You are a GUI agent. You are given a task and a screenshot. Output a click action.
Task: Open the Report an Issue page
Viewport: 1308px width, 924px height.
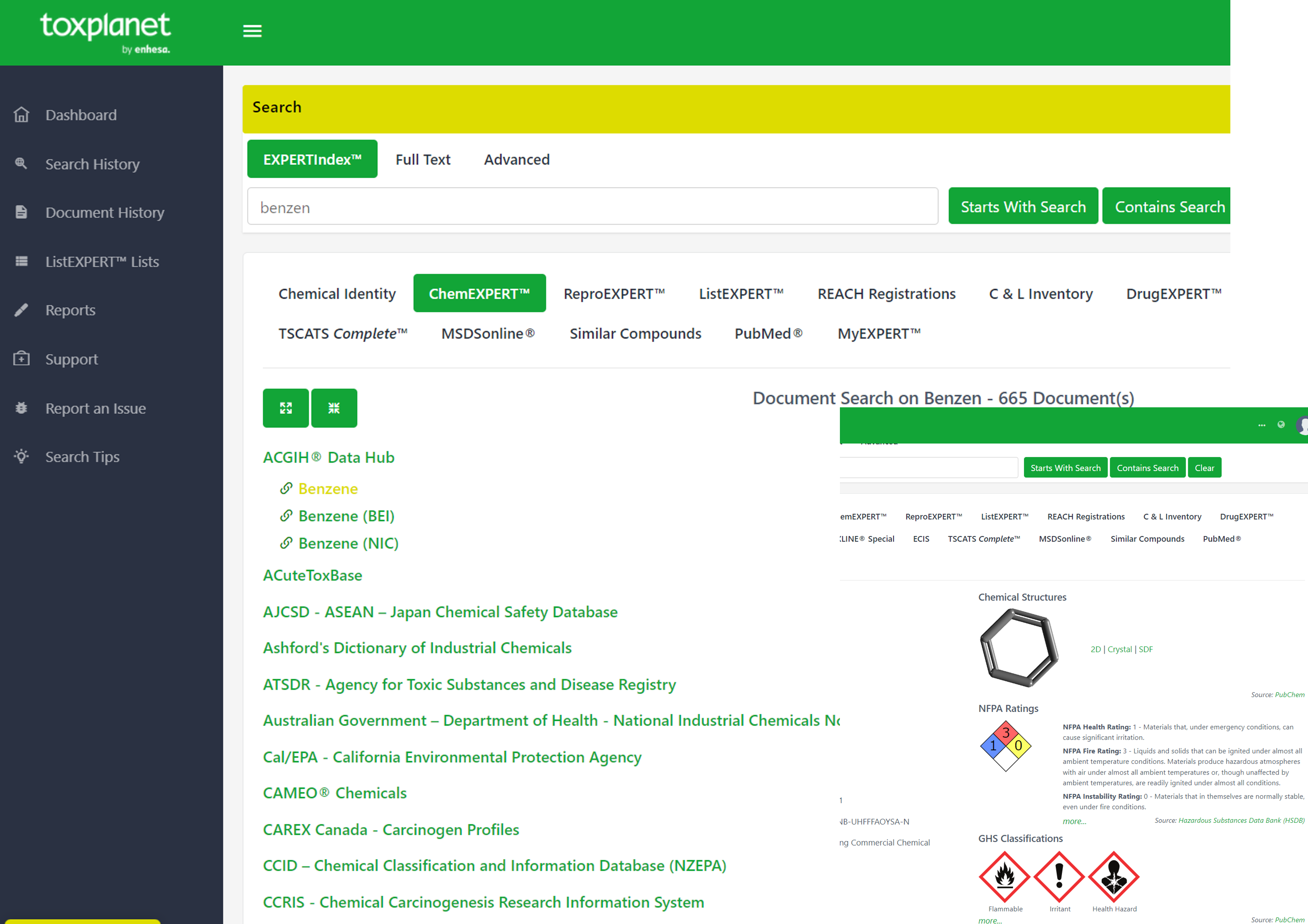coord(95,408)
